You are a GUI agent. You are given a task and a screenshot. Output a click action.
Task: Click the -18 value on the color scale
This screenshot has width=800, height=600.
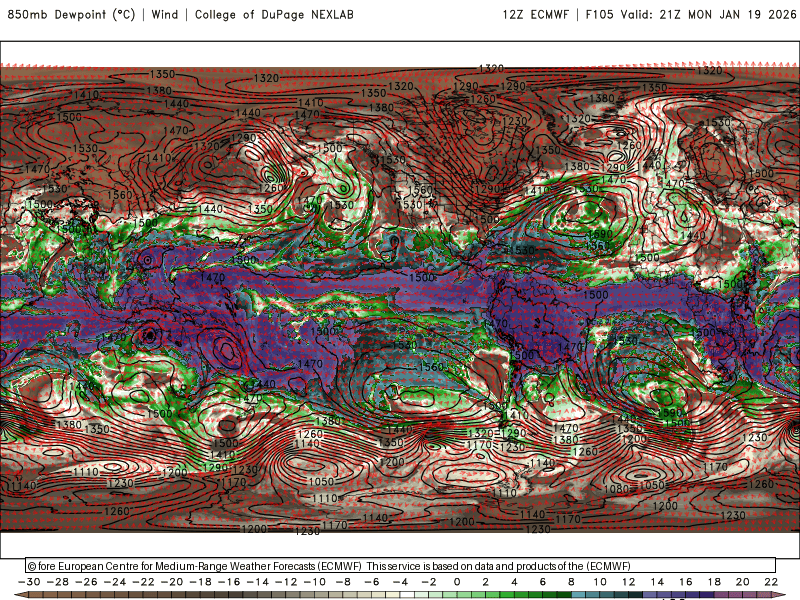tap(201, 582)
